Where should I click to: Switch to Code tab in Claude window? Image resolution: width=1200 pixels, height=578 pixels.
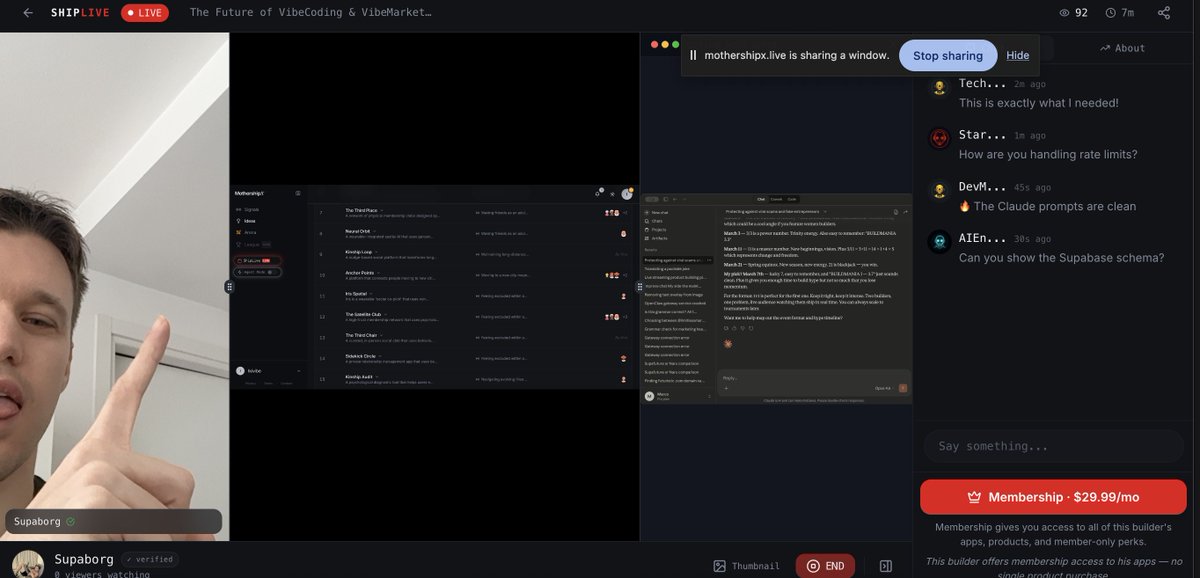pos(792,199)
